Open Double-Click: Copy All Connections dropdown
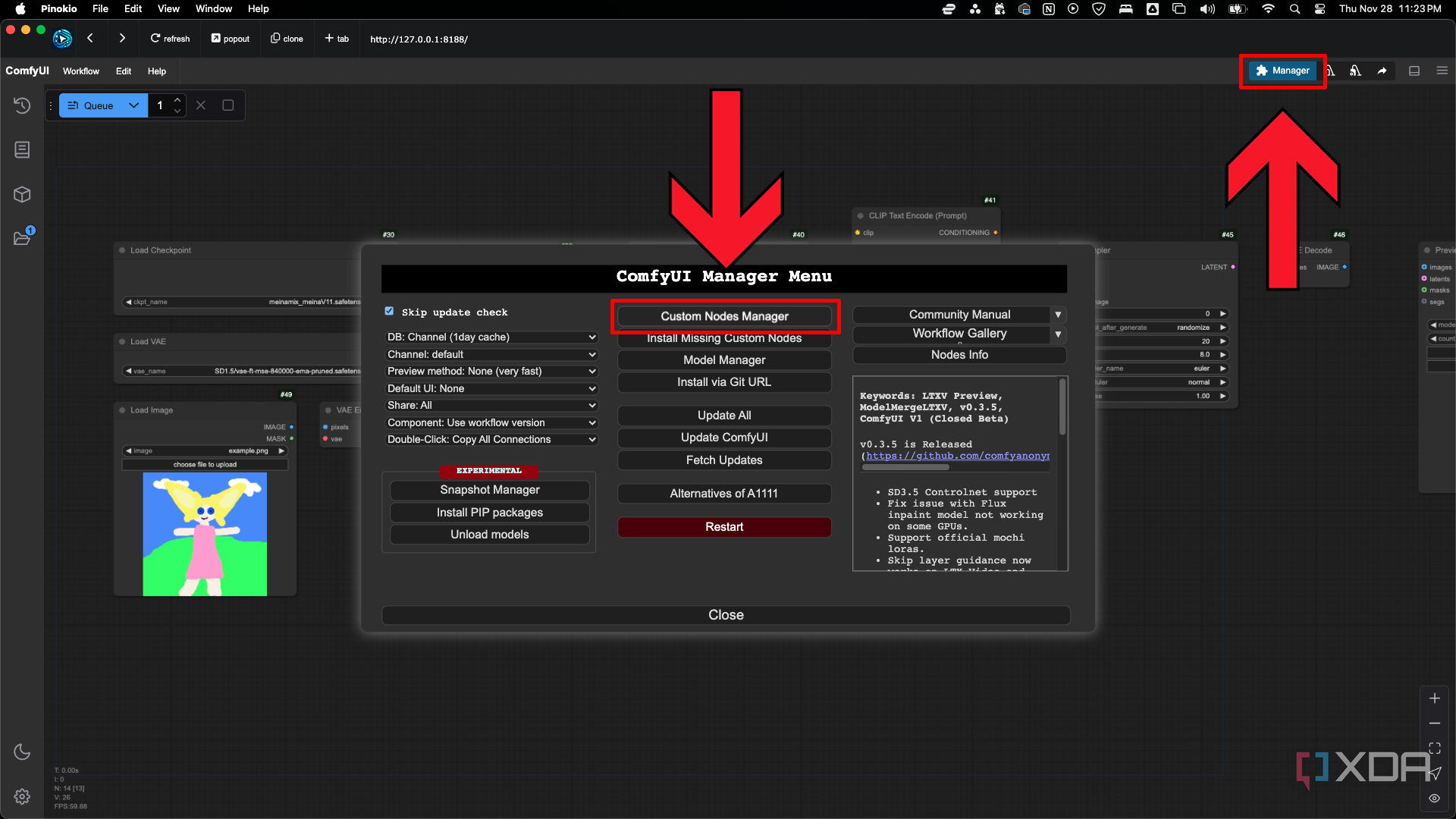 pyautogui.click(x=491, y=439)
